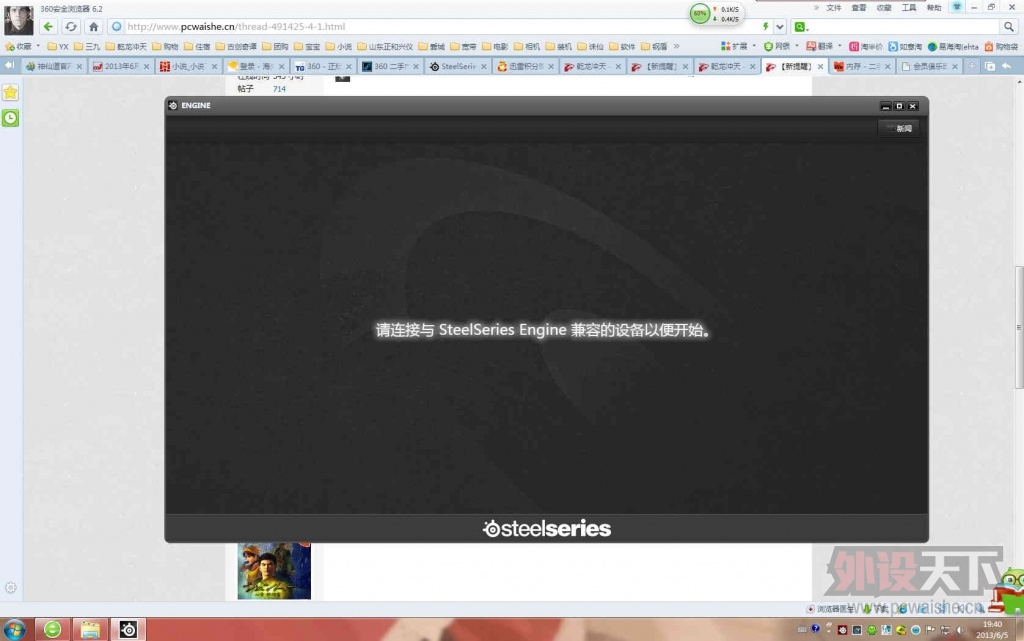Image resolution: width=1024 pixels, height=641 pixels.
Task: Minimize the SteelSeries Engine window
Action: (886, 106)
